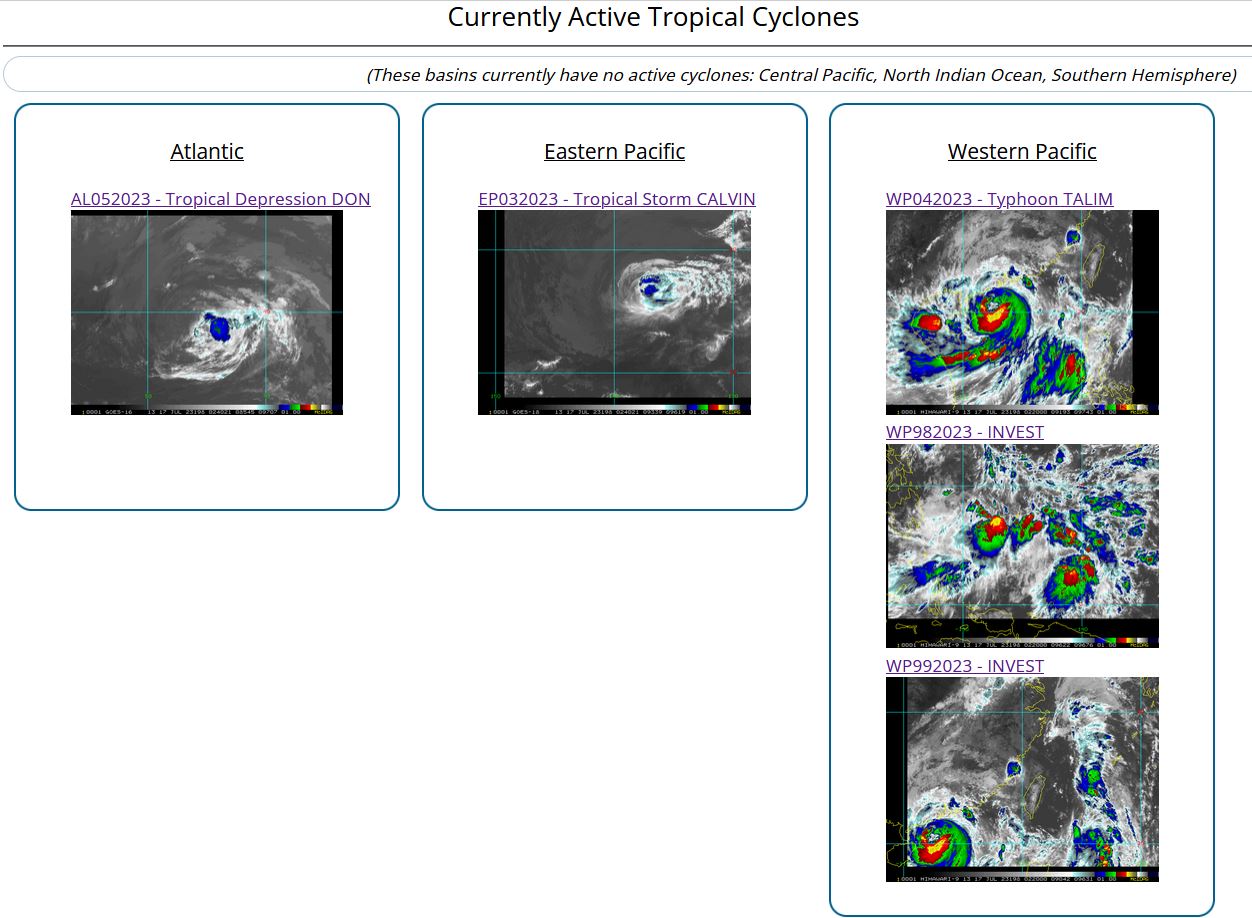Open the WP992023 INVEST satellite thumbnail

[x=1022, y=779]
